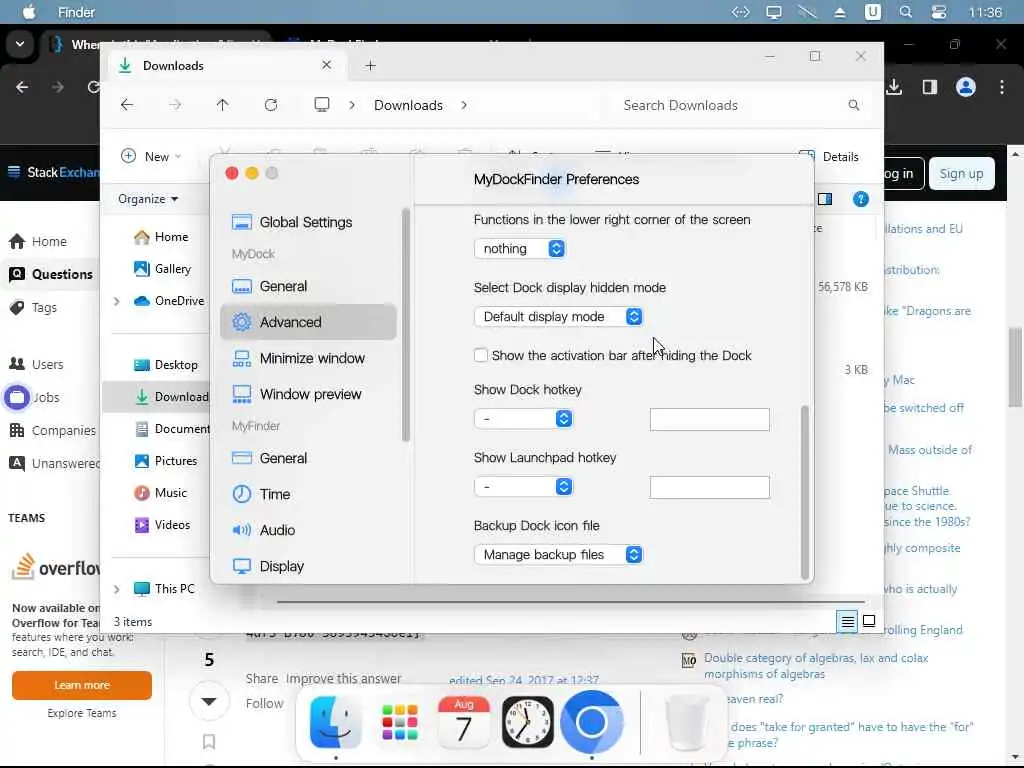Click the downvote arrow under score 5
Image resolution: width=1024 pixels, height=768 pixels.
click(209, 701)
